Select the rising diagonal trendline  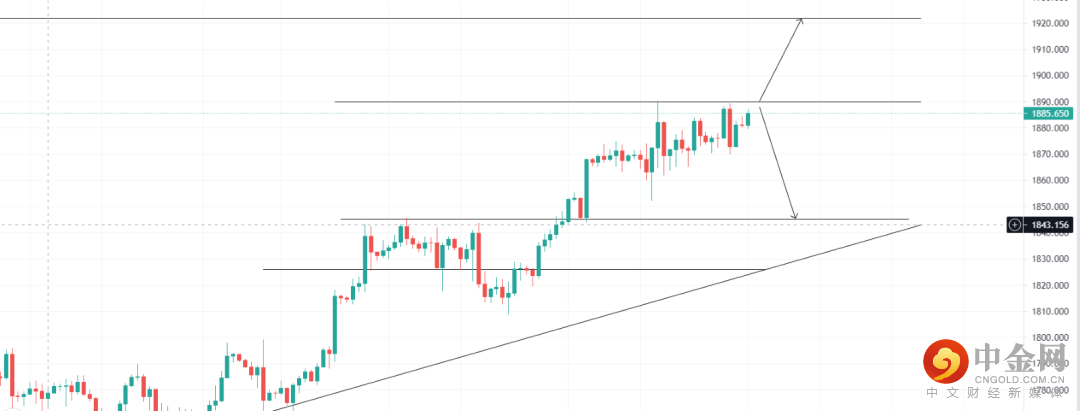(x=600, y=318)
